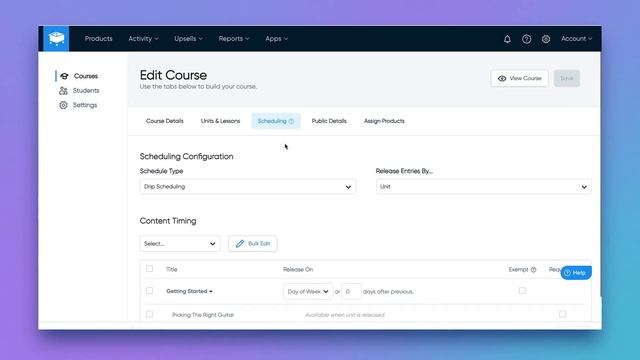The height and width of the screenshot is (360, 640).
Task: Click the Title column header
Action: click(x=172, y=269)
